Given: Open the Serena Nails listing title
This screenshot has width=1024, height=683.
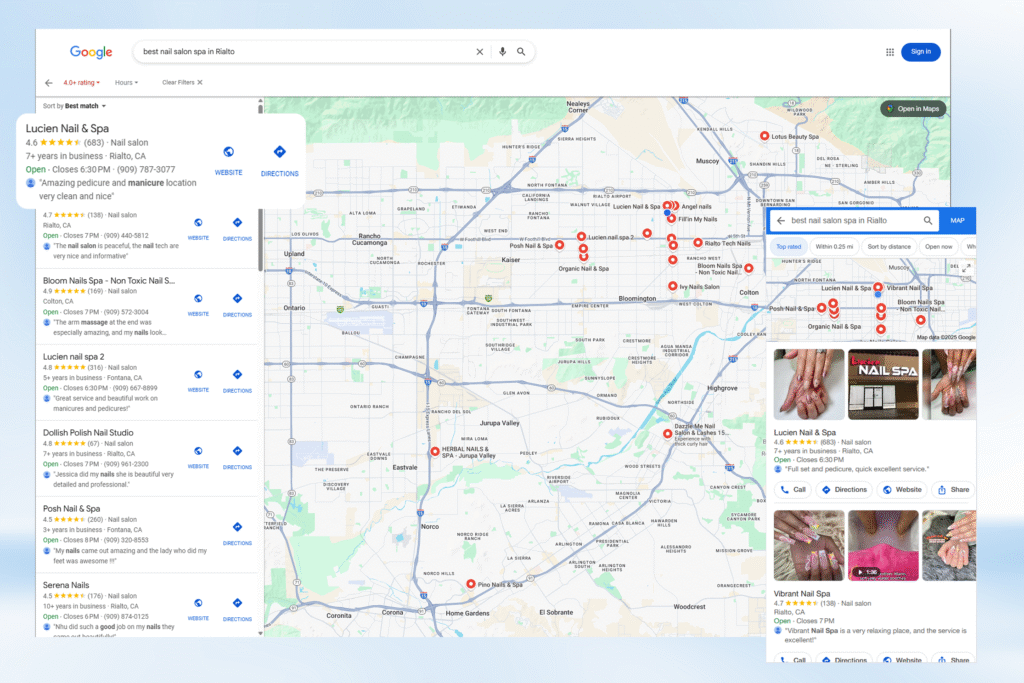Looking at the screenshot, I should pyautogui.click(x=66, y=585).
